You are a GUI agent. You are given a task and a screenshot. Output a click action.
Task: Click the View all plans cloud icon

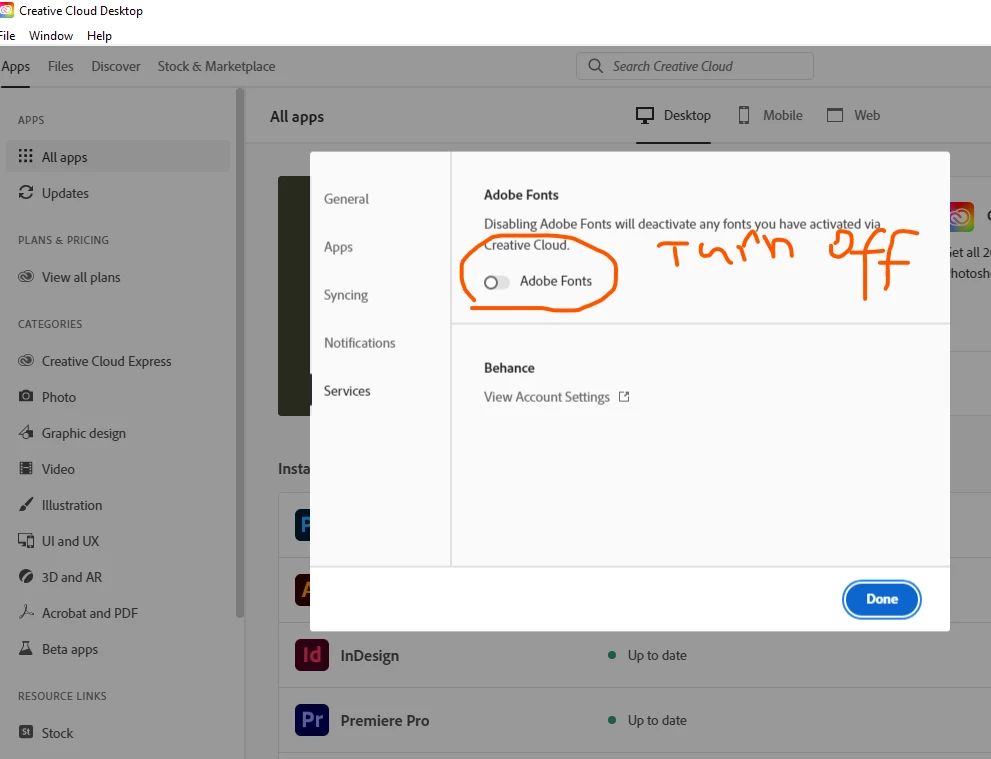pyautogui.click(x=25, y=276)
